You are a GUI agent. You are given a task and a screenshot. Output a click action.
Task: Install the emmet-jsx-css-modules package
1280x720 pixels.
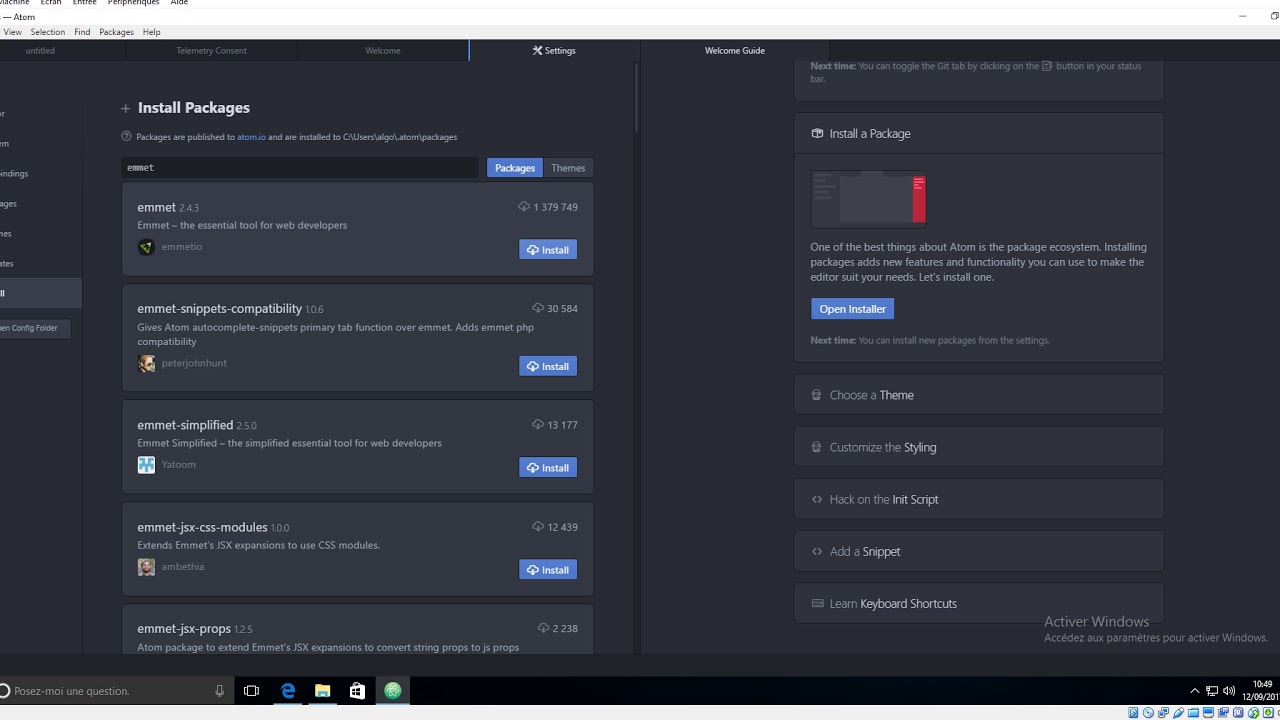(548, 570)
